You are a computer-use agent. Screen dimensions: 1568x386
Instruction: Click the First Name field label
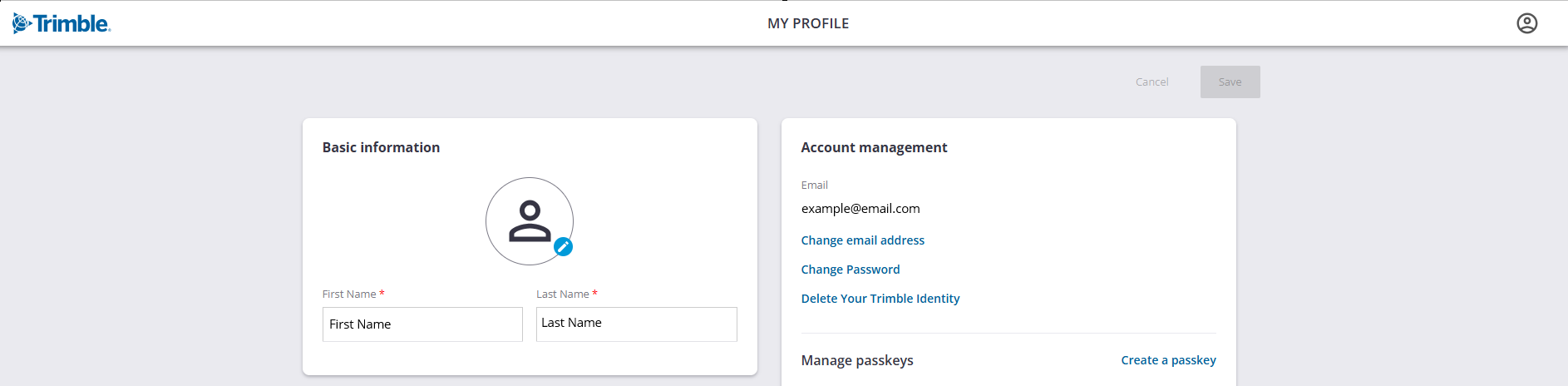click(349, 294)
